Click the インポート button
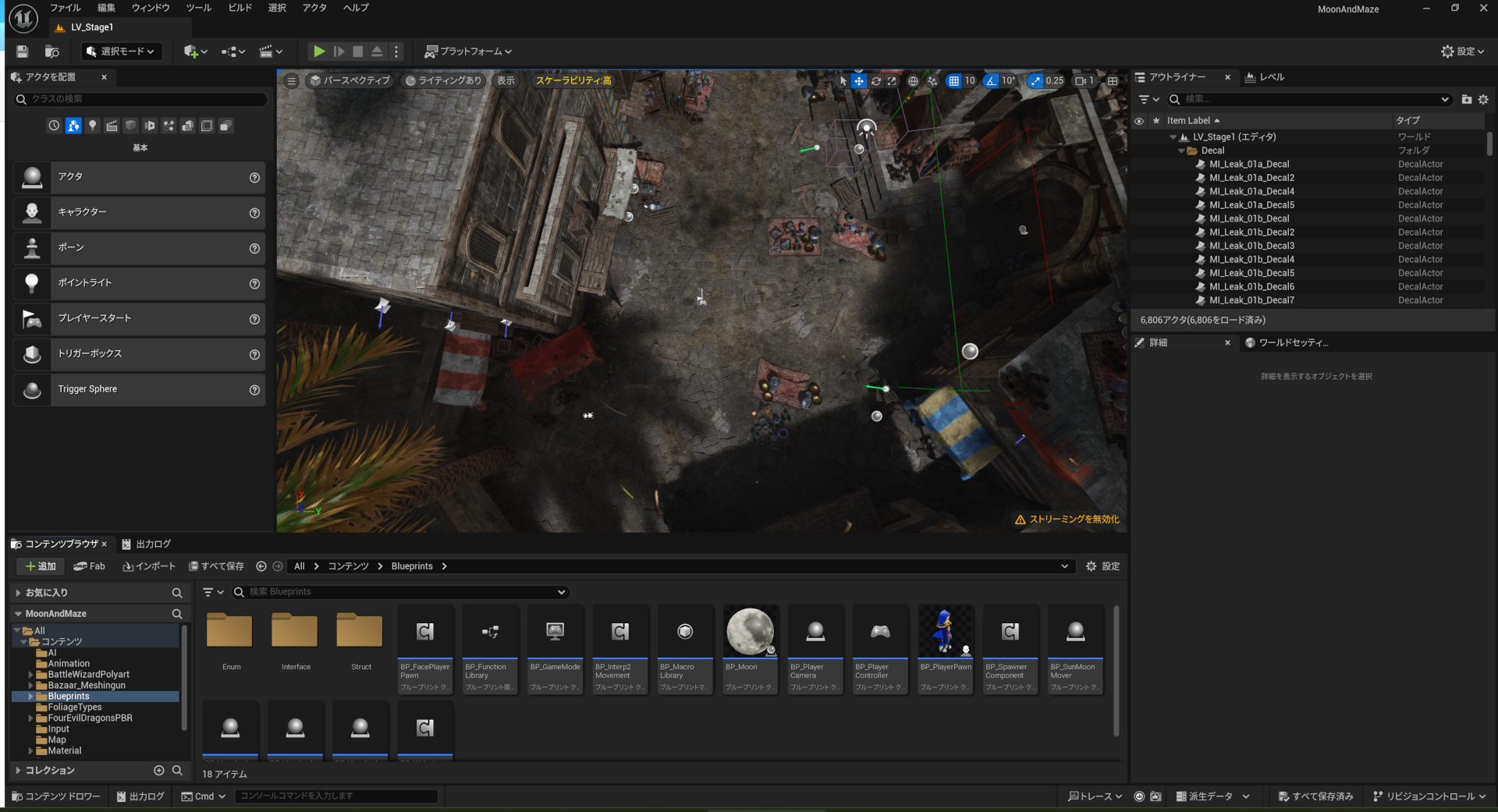Viewport: 1498px width, 812px height. point(149,566)
